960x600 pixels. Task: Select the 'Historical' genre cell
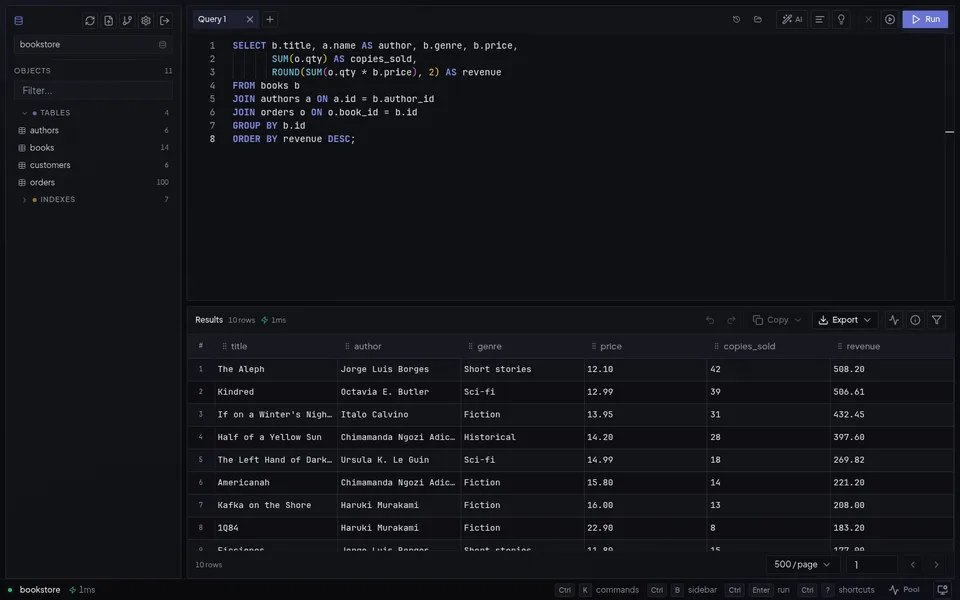[522, 437]
